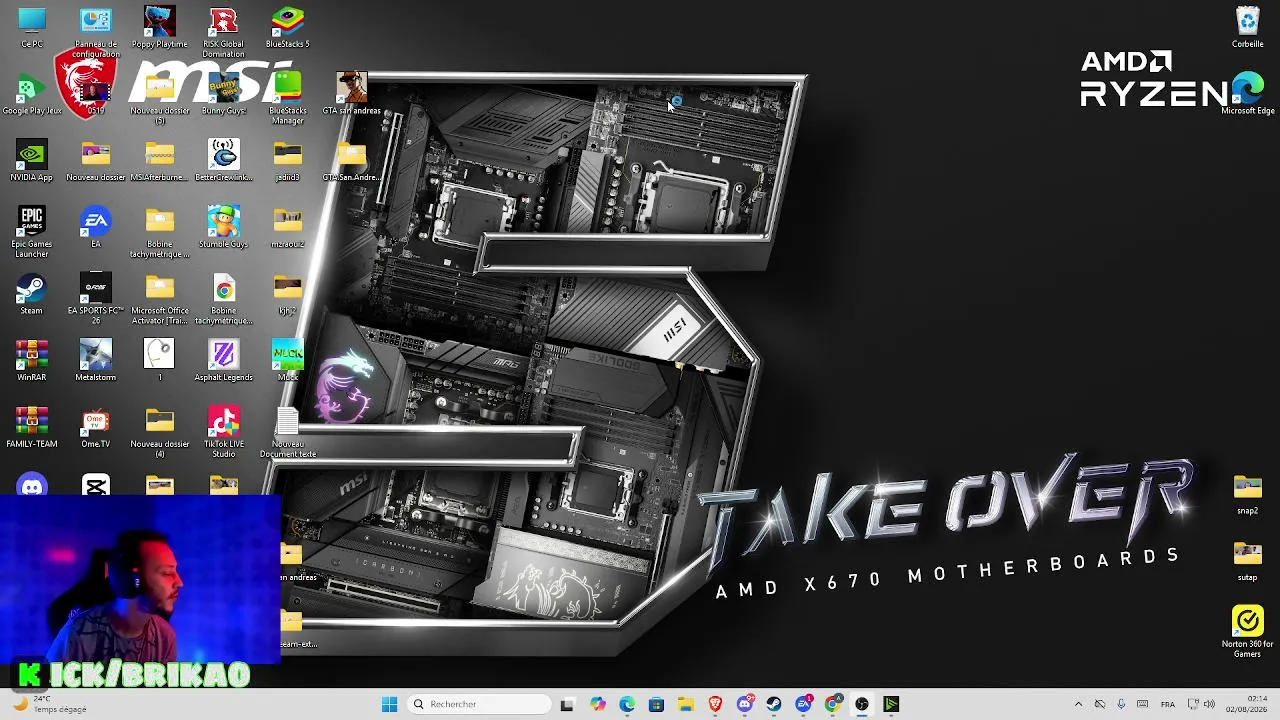Select the Epic Games Launcher icon

(32, 232)
